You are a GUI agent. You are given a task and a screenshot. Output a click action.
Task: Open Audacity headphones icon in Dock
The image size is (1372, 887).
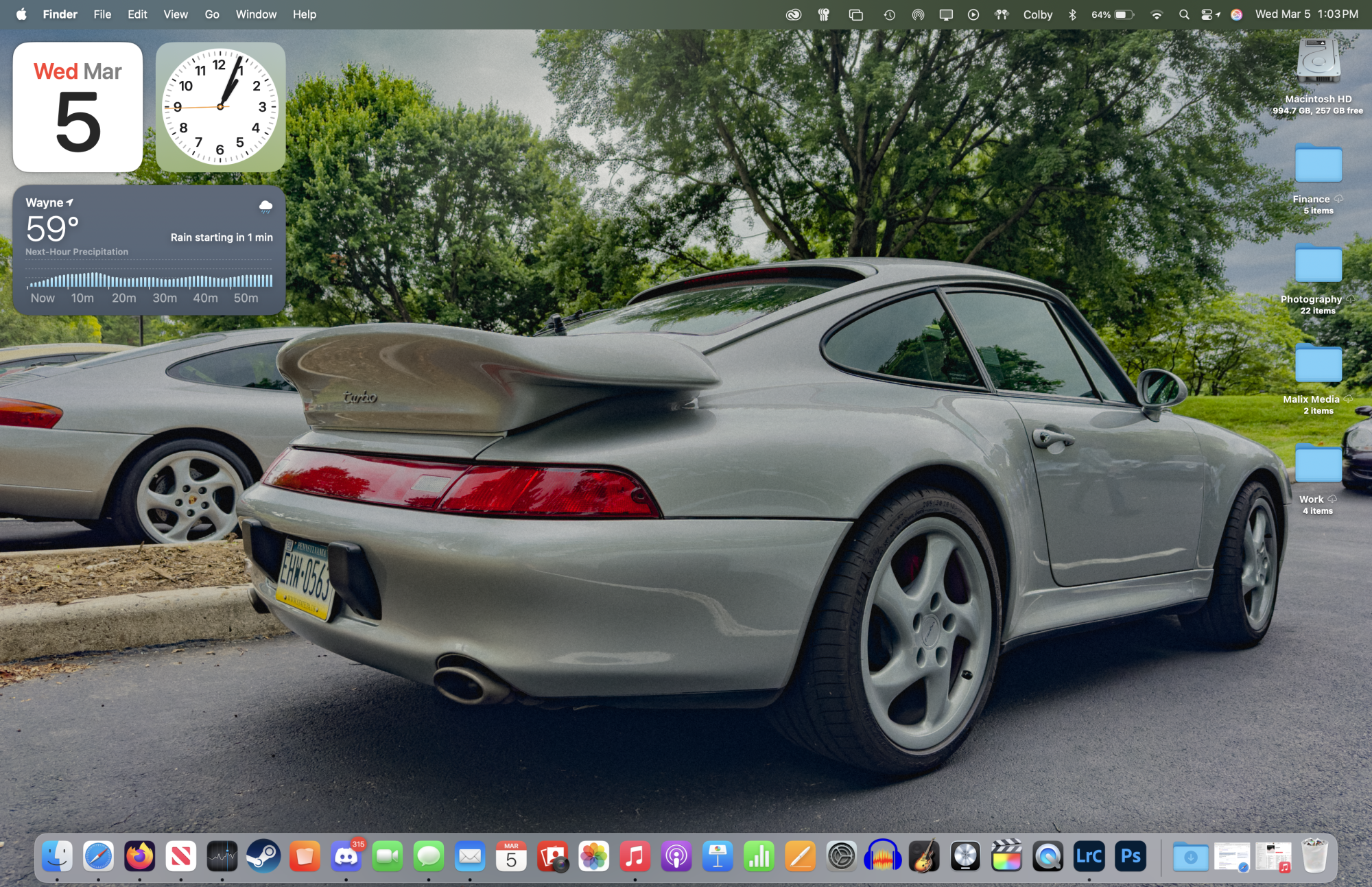[882, 856]
